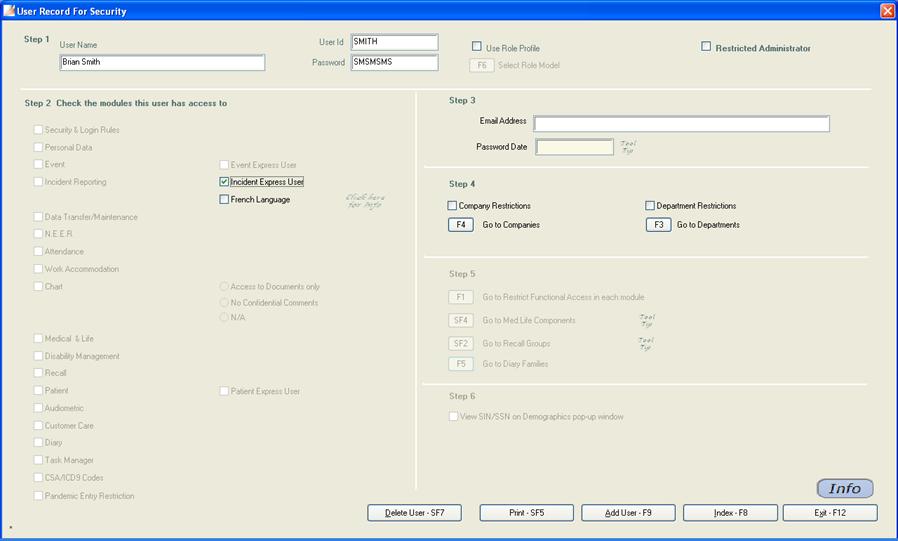The image size is (898, 541).
Task: Enable the French Language checkbox
Action: pyautogui.click(x=224, y=200)
